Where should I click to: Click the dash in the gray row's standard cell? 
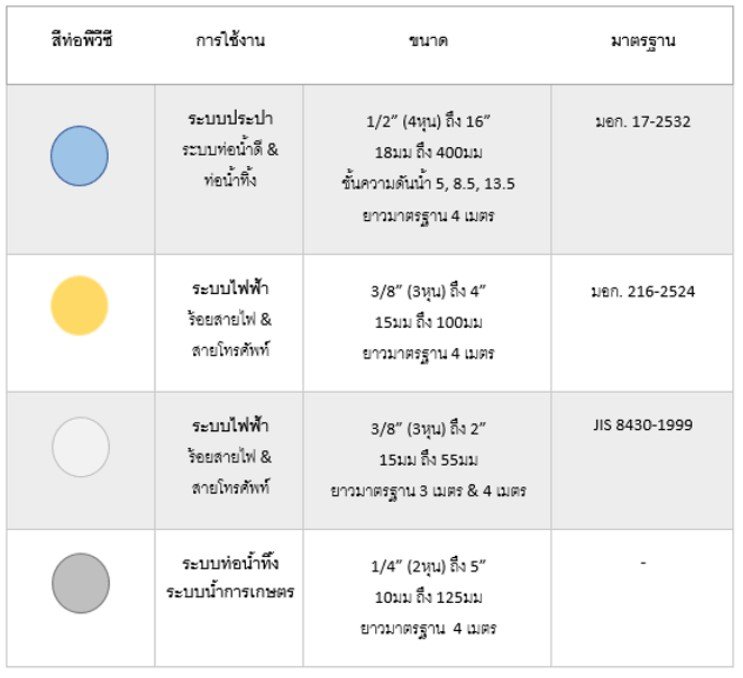[642, 563]
